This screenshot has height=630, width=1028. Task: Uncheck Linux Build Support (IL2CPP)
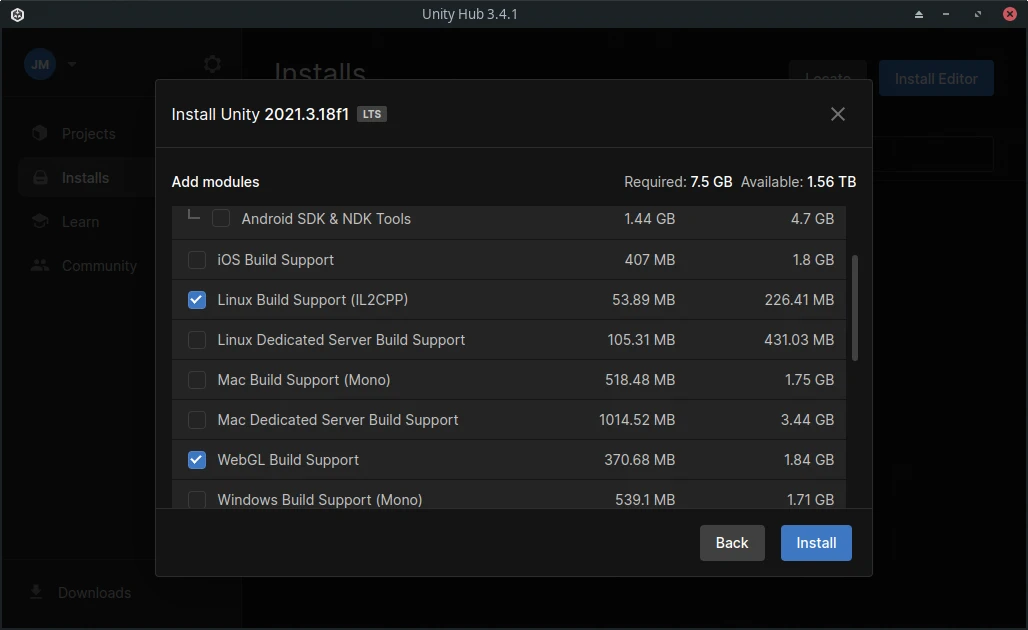pyautogui.click(x=197, y=300)
